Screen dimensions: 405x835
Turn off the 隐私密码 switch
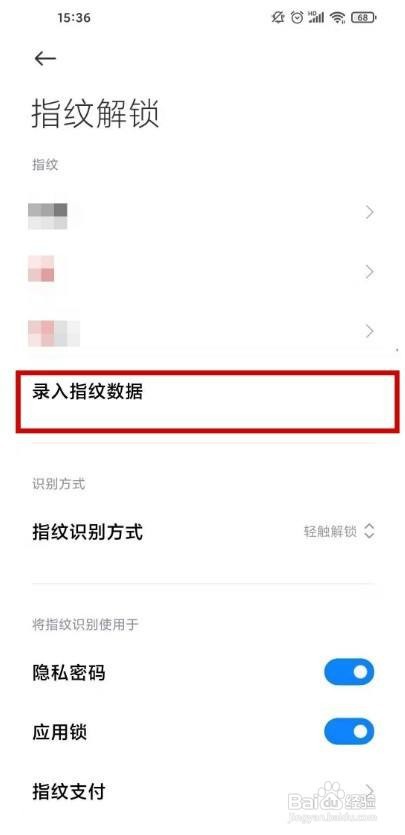coord(349,672)
